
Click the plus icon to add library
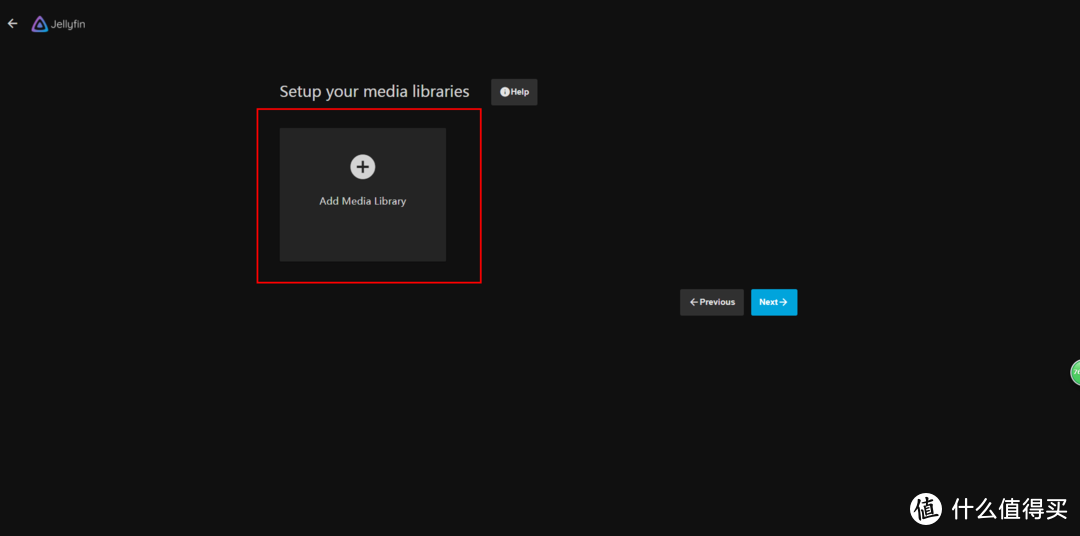pyautogui.click(x=363, y=167)
